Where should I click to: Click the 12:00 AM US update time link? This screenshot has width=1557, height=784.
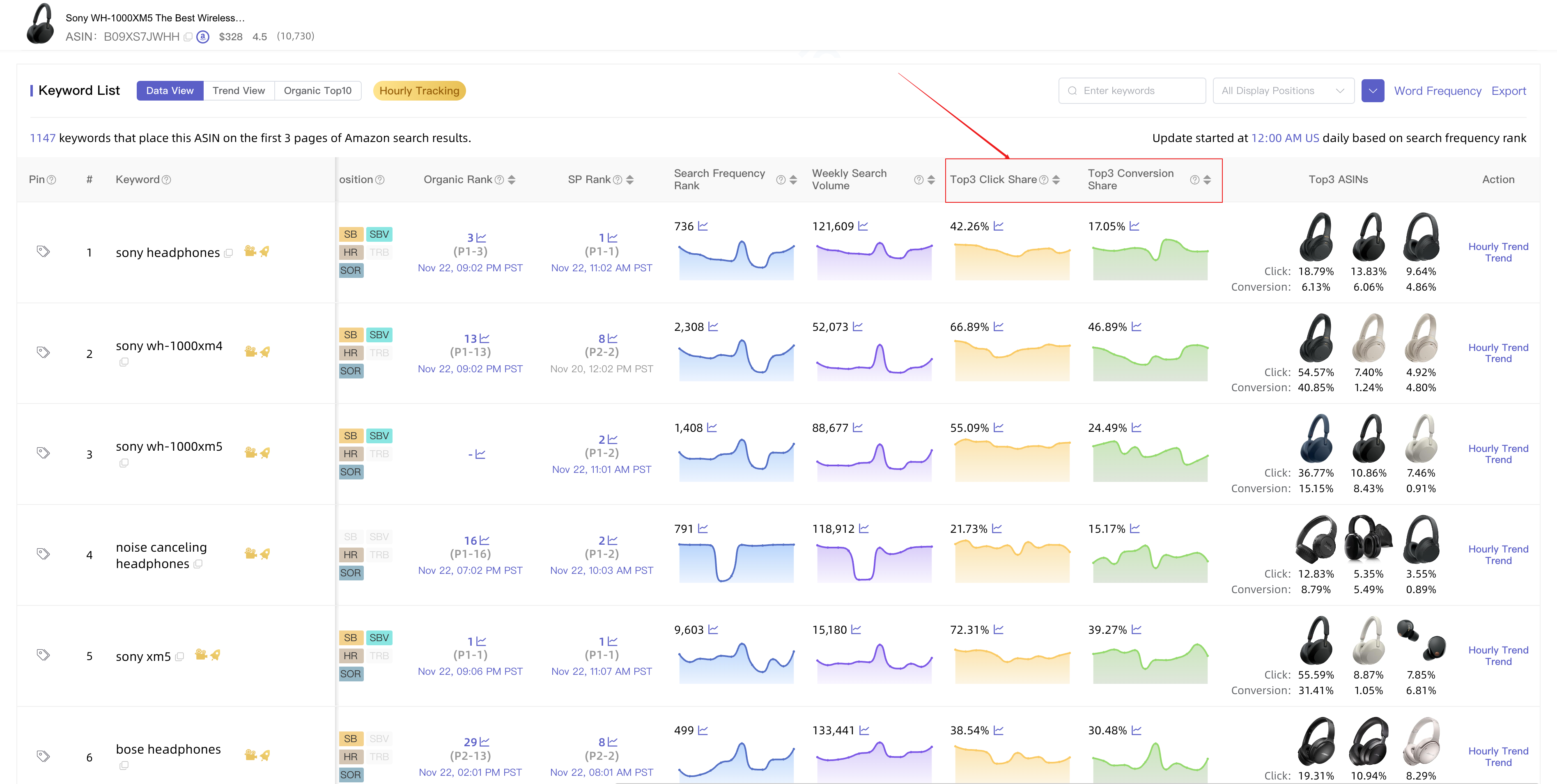point(1285,138)
